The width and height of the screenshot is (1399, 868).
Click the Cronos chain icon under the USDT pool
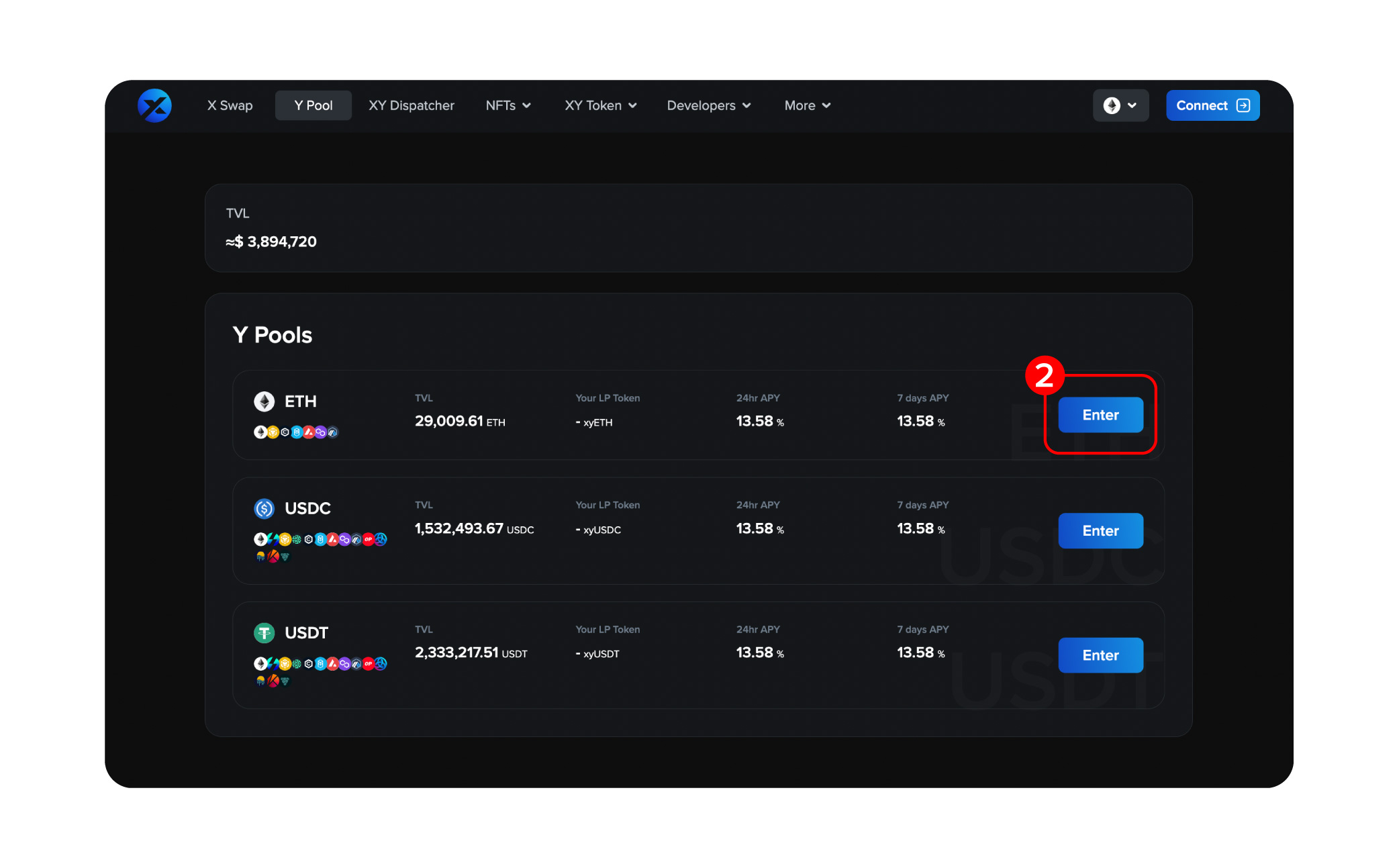[309, 664]
